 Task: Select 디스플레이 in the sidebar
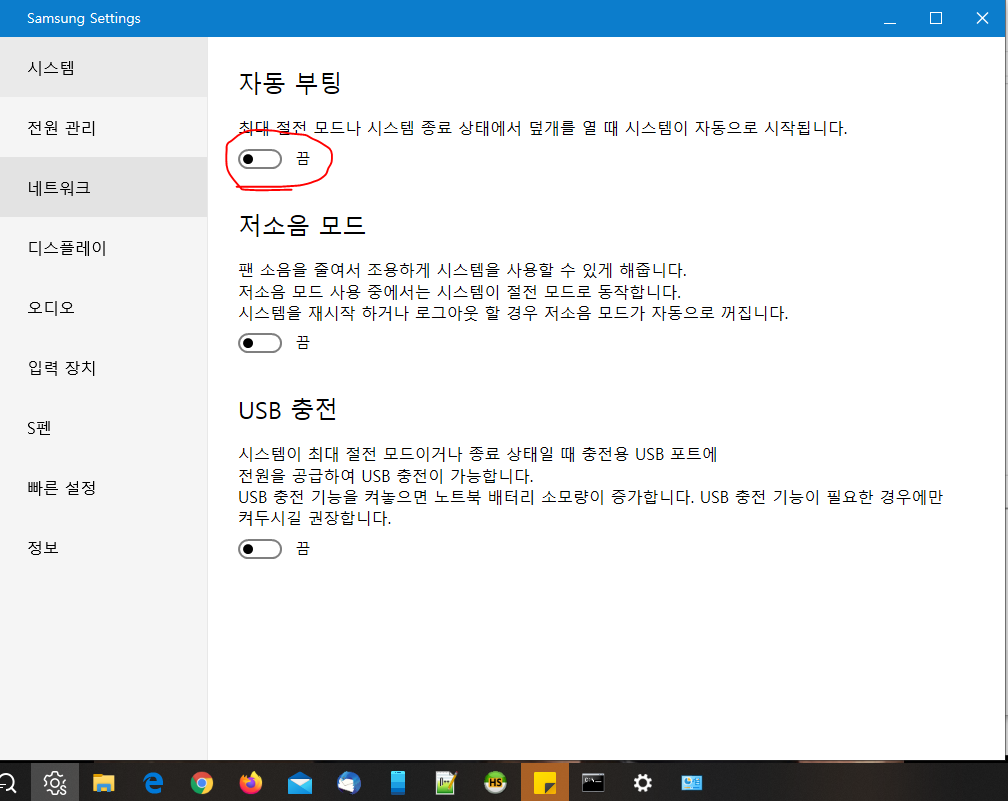[104, 248]
